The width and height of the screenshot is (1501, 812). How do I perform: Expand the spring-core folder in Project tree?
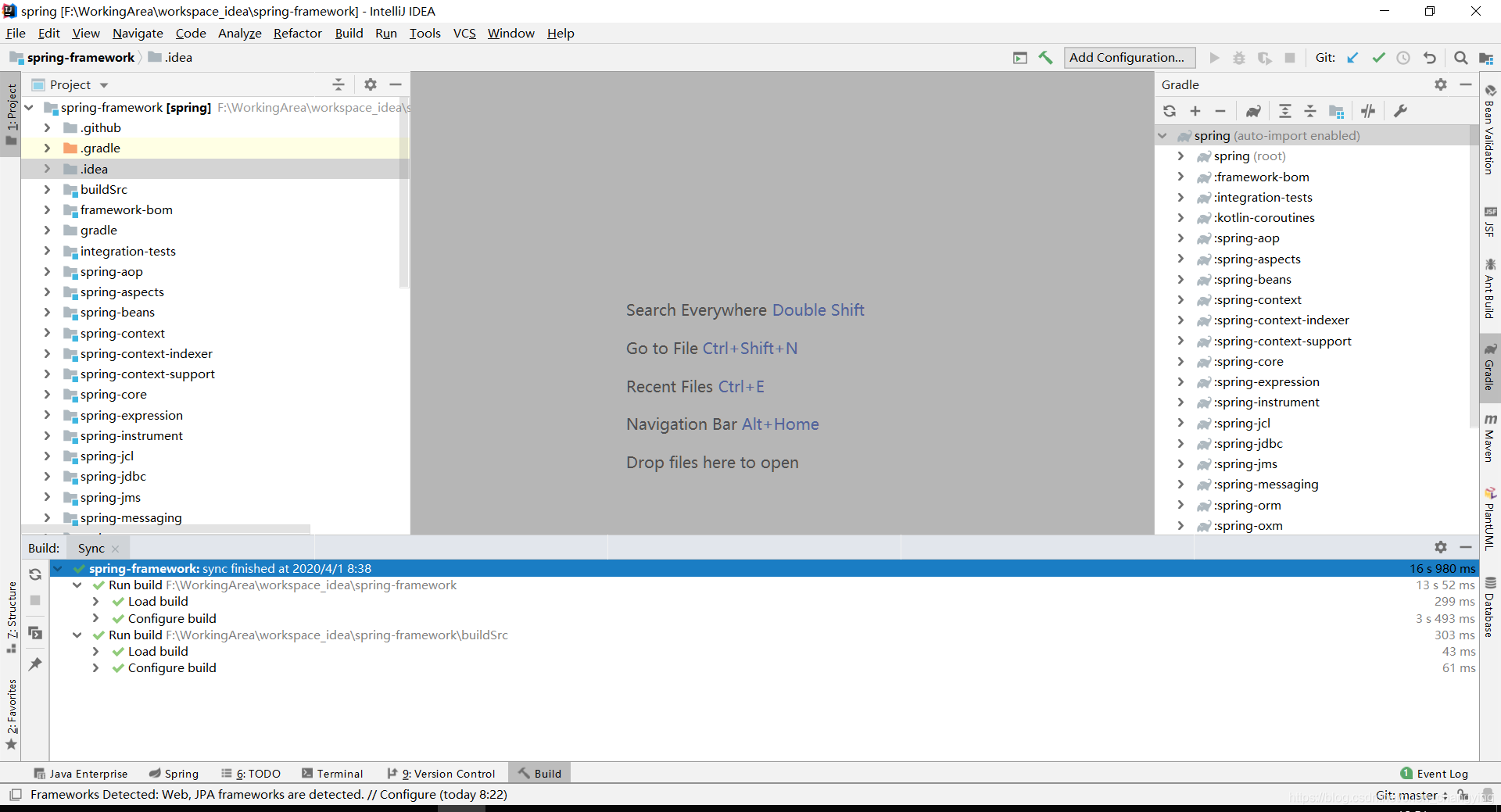point(47,395)
